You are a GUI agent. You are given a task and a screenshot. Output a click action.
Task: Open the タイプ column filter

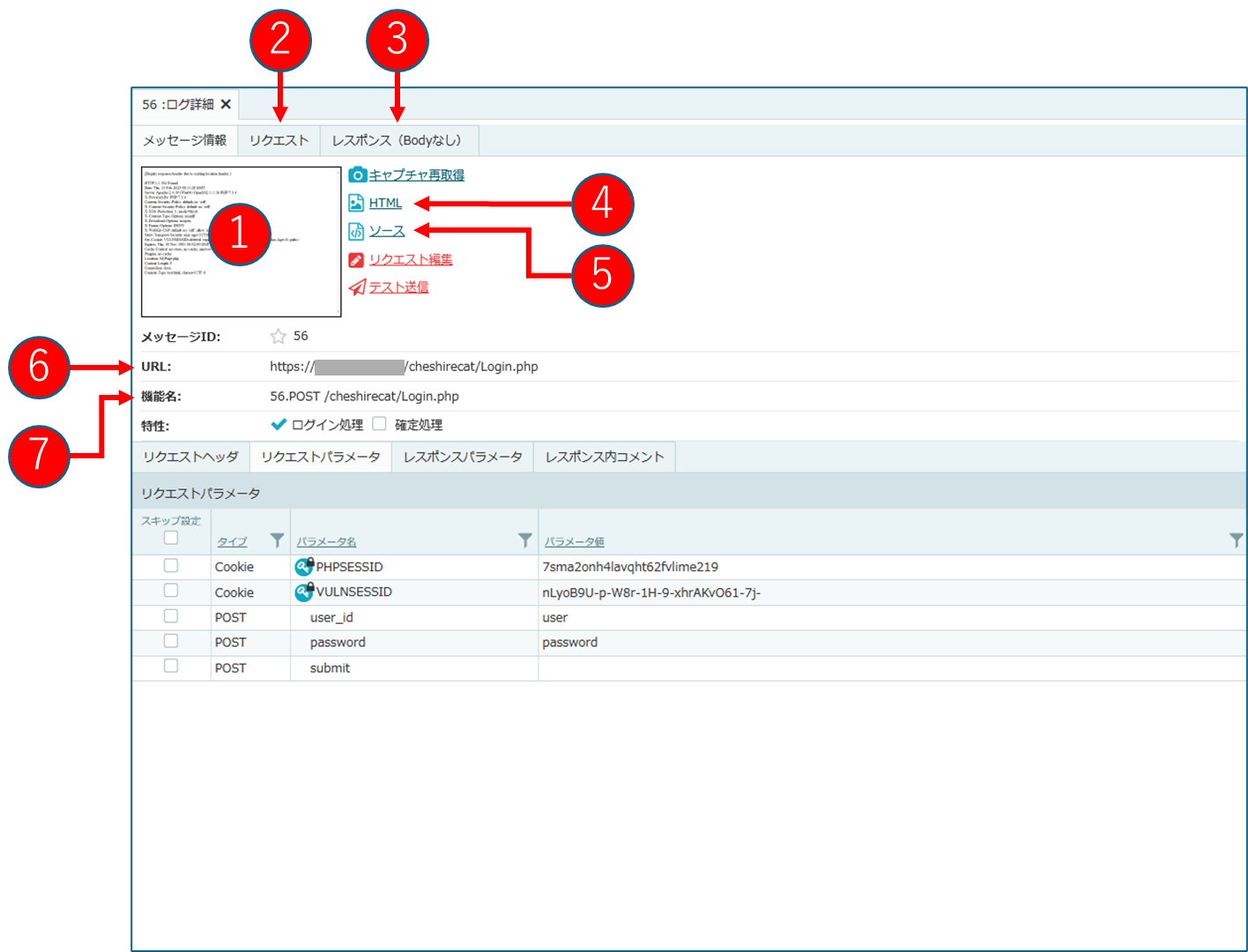(x=277, y=539)
